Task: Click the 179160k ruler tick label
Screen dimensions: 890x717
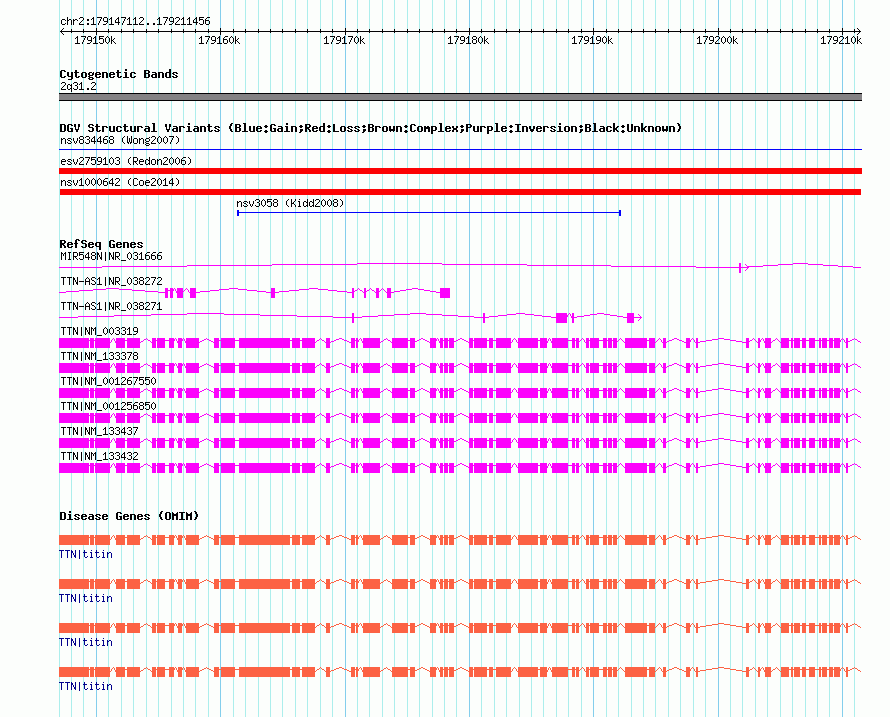Action: click(x=219, y=40)
